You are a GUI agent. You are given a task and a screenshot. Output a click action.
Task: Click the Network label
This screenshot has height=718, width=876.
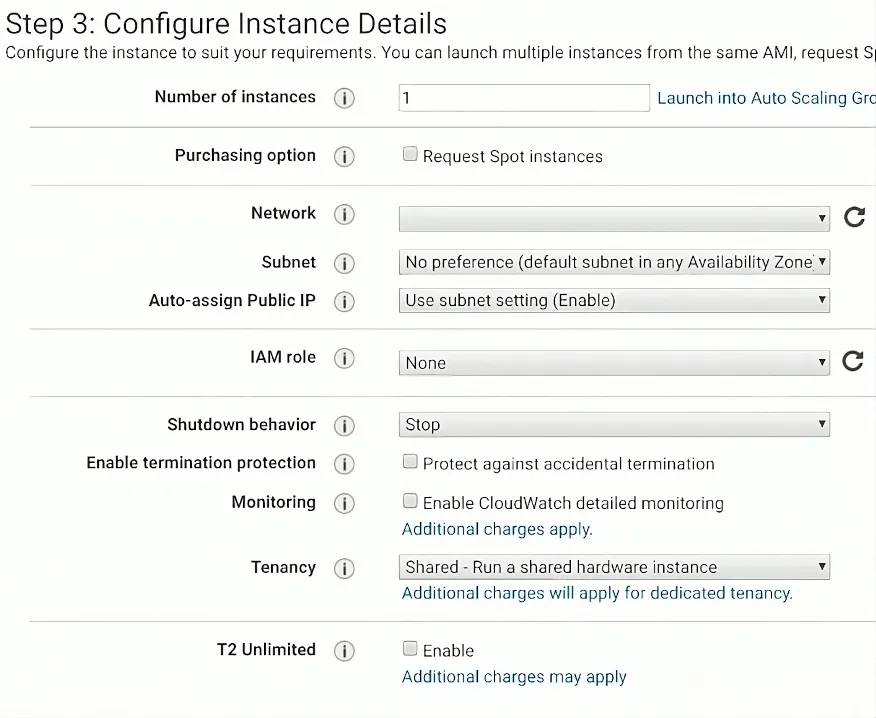coord(283,213)
